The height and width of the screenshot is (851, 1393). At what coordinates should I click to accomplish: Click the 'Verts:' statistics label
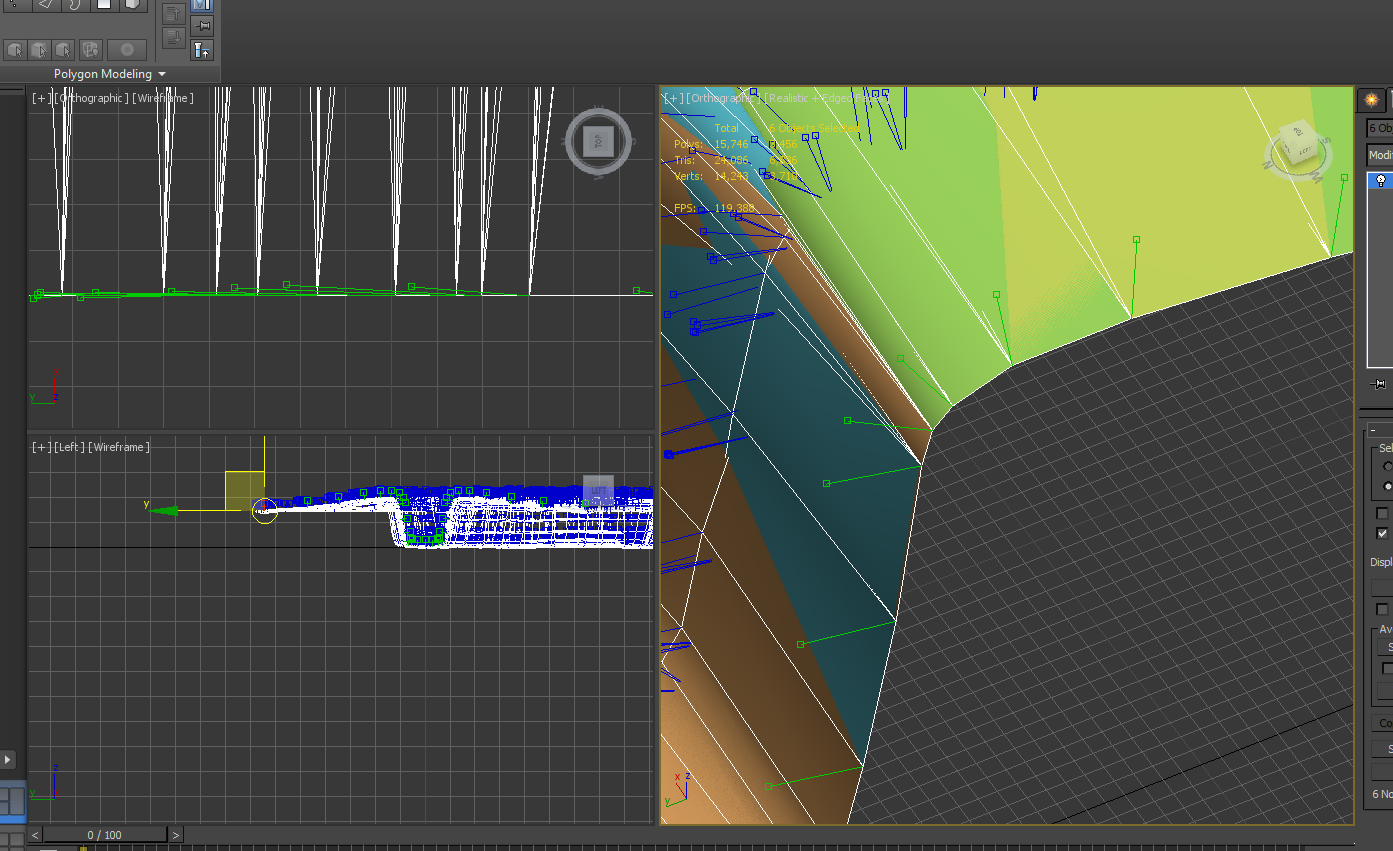tap(688, 176)
